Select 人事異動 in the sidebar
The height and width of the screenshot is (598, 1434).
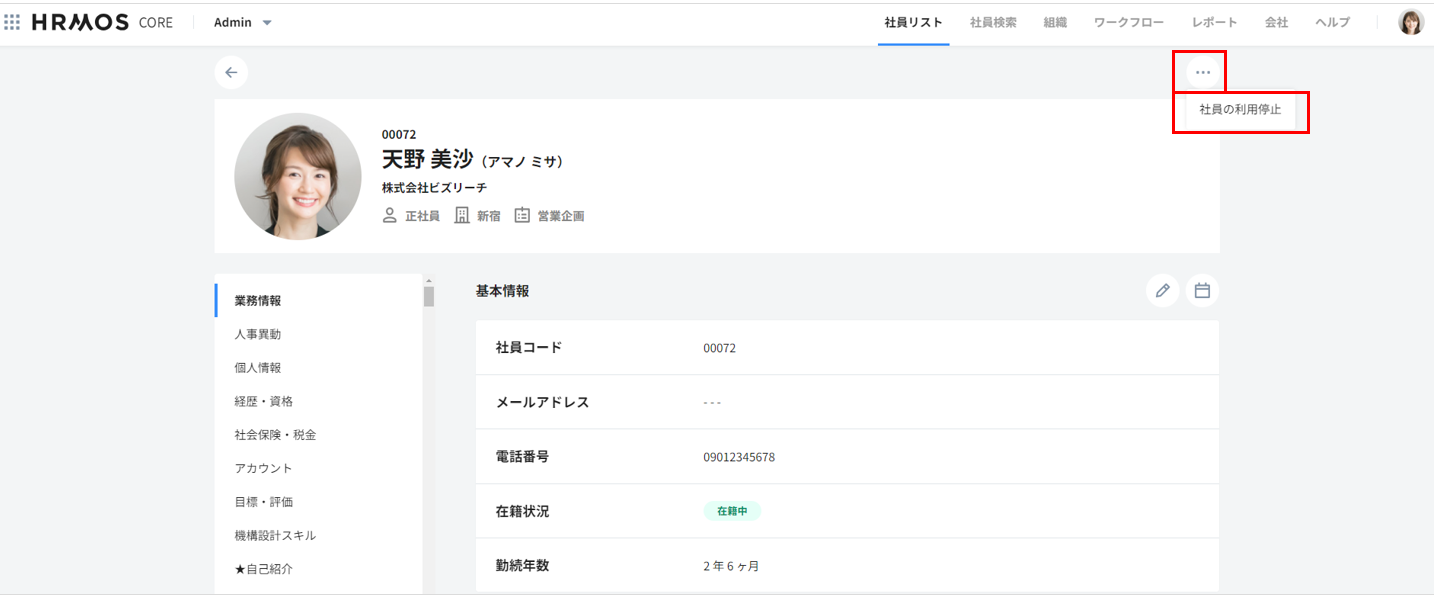(x=258, y=334)
